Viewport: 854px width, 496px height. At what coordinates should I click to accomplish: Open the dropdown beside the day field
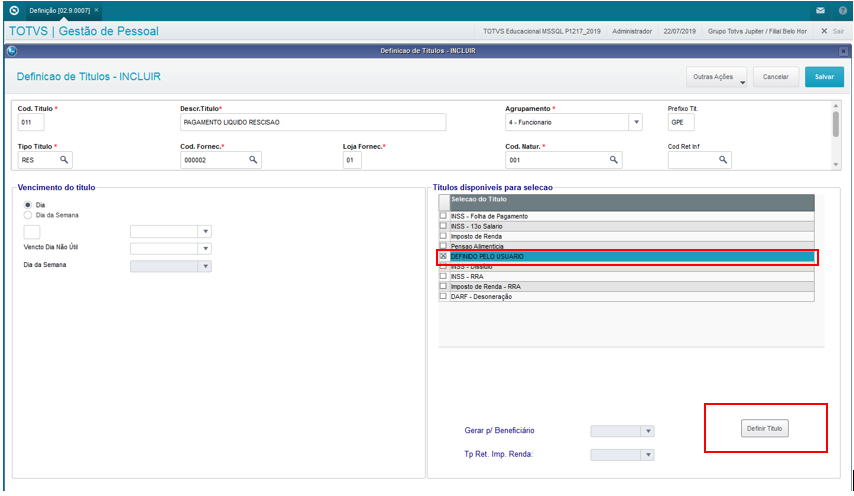pos(205,231)
